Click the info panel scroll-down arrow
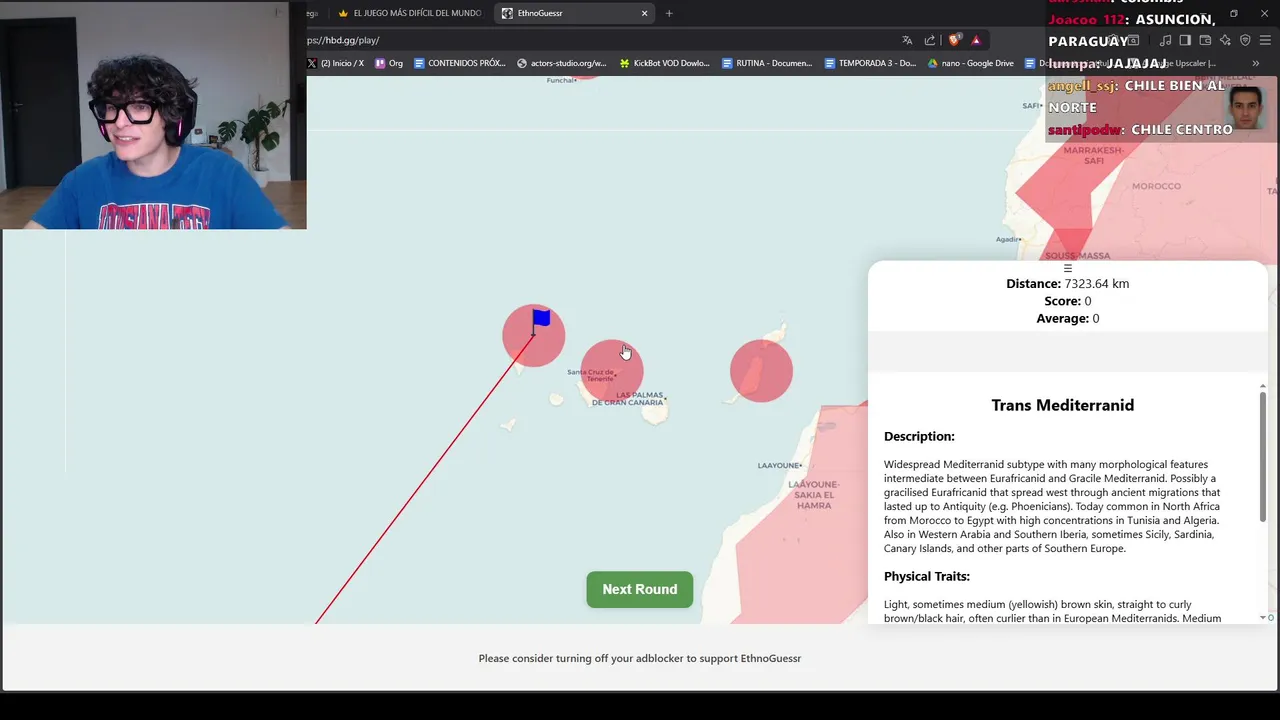The height and width of the screenshot is (720, 1280). point(1262,618)
